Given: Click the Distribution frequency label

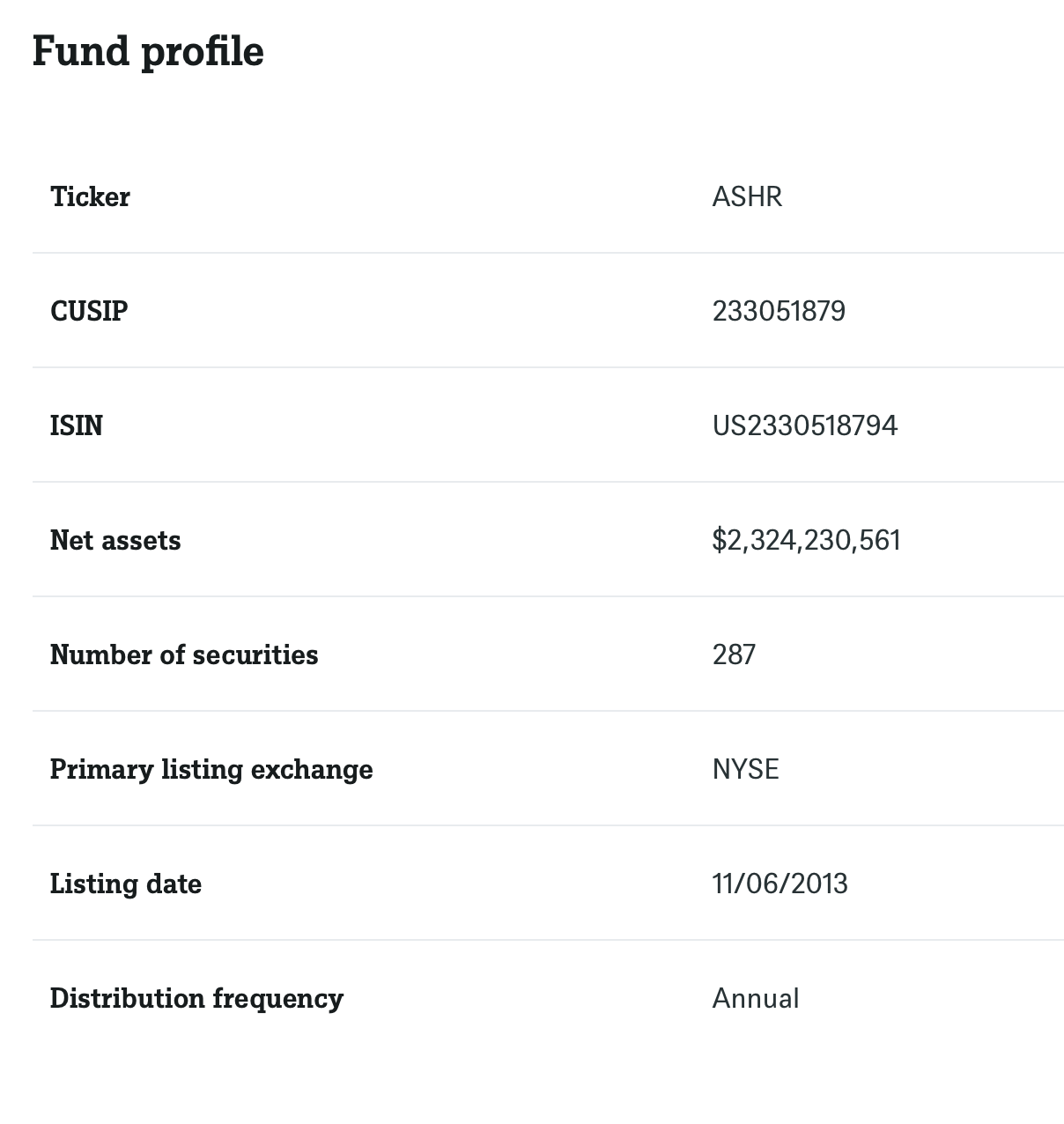Looking at the screenshot, I should 196,998.
